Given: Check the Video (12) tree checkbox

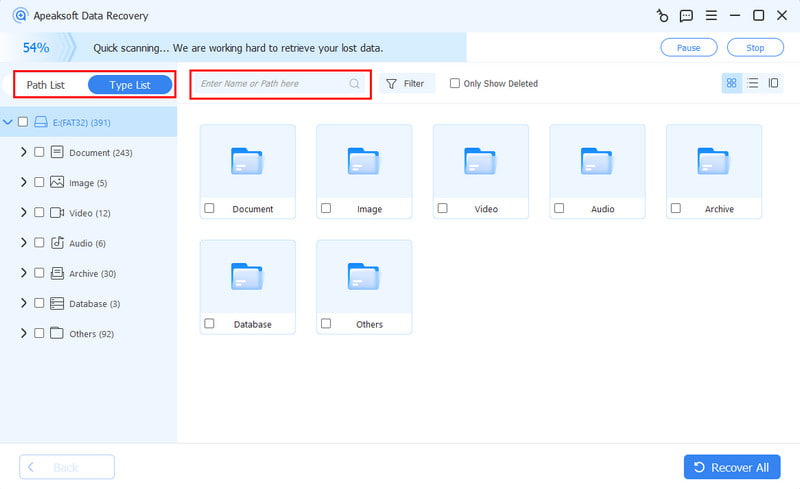Looking at the screenshot, I should point(39,212).
